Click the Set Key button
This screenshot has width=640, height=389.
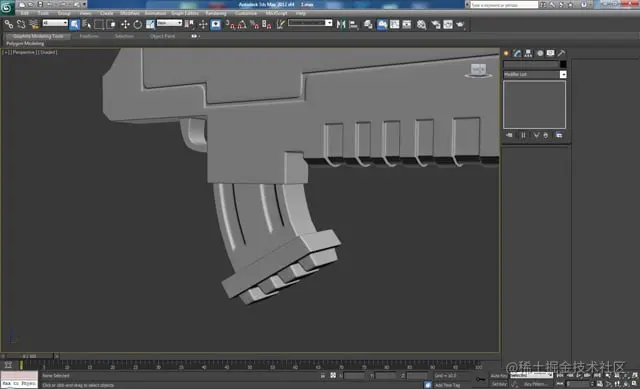click(x=499, y=384)
